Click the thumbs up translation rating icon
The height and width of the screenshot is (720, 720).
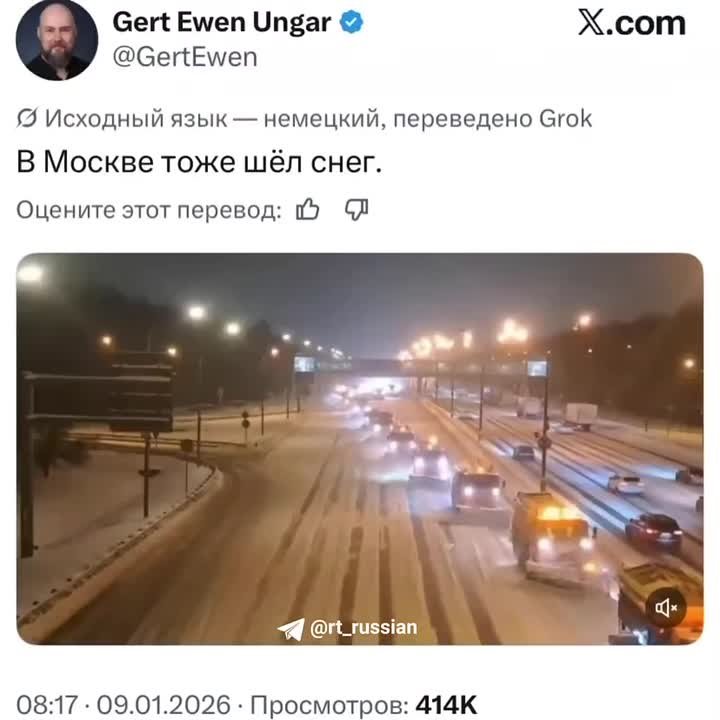tap(307, 209)
